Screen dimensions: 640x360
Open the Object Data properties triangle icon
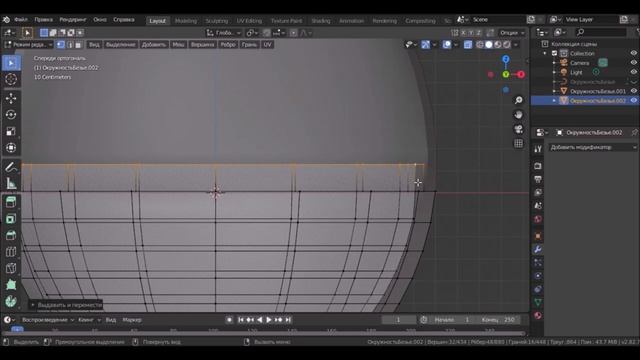click(538, 302)
